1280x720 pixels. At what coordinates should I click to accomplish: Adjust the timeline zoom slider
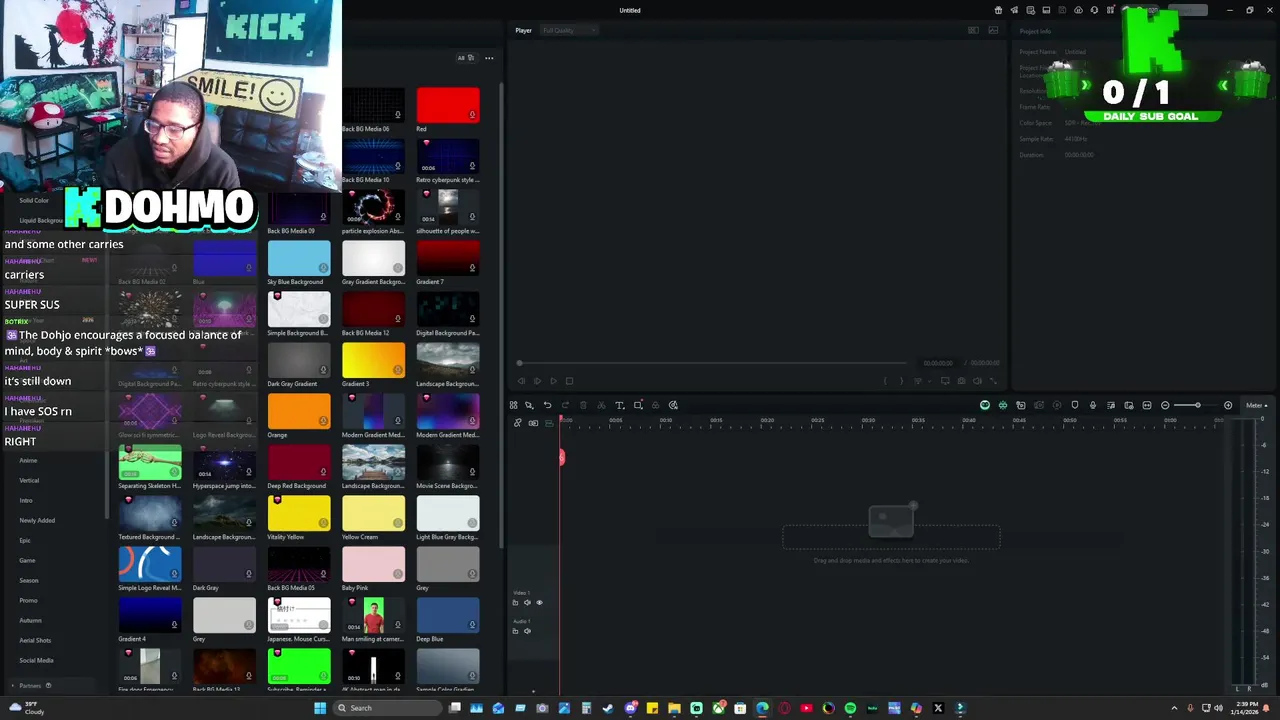tap(1197, 405)
